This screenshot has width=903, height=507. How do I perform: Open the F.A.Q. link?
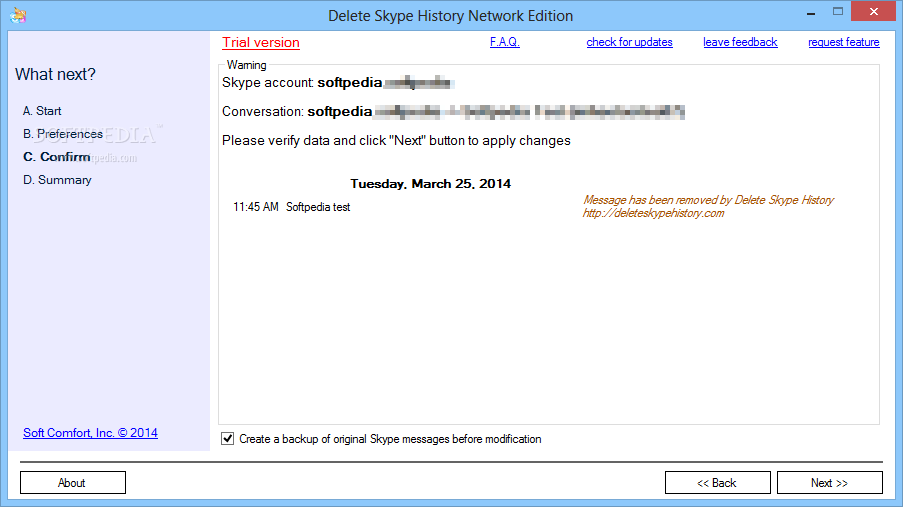coord(504,42)
